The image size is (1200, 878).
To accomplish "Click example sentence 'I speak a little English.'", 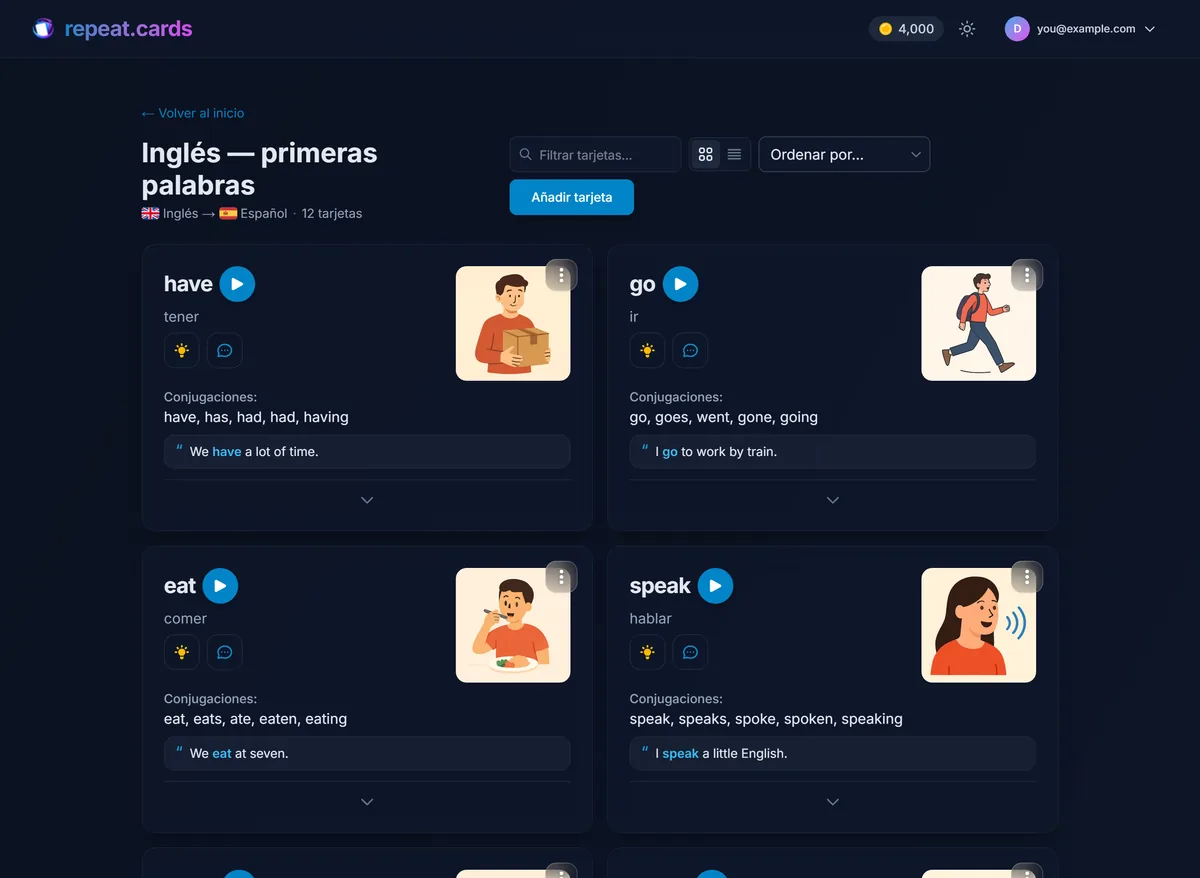I will [x=721, y=754].
